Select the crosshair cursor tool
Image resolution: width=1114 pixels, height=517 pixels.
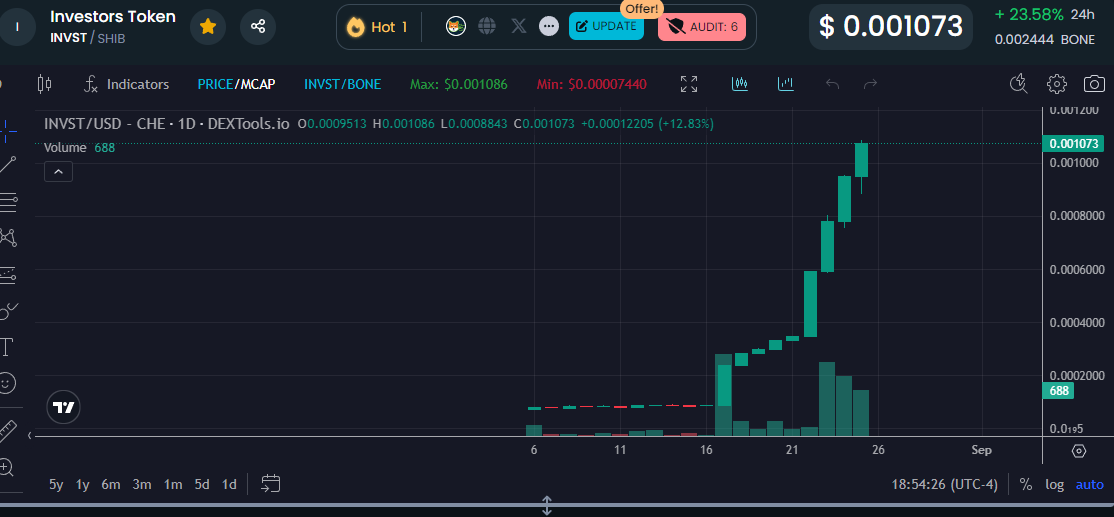8,129
